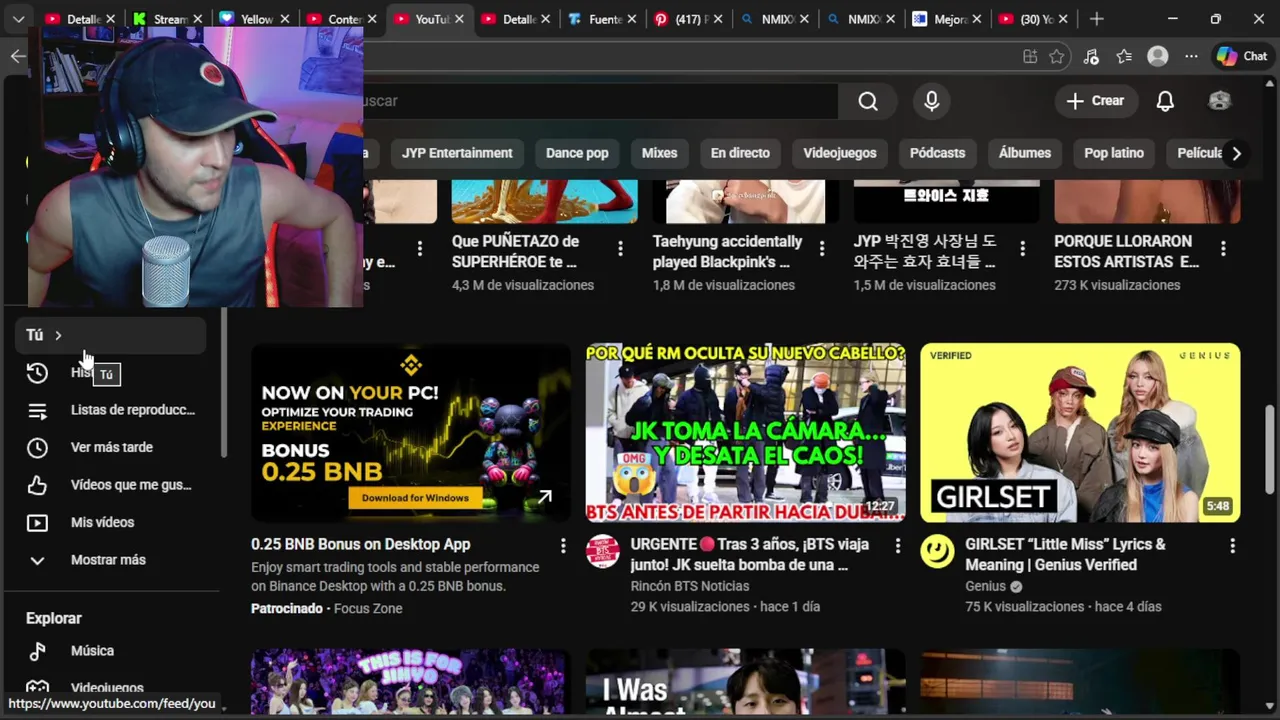Image resolution: width=1280 pixels, height=720 pixels.
Task: Open the GIRLSET Little Miss video title
Action: [1065, 555]
